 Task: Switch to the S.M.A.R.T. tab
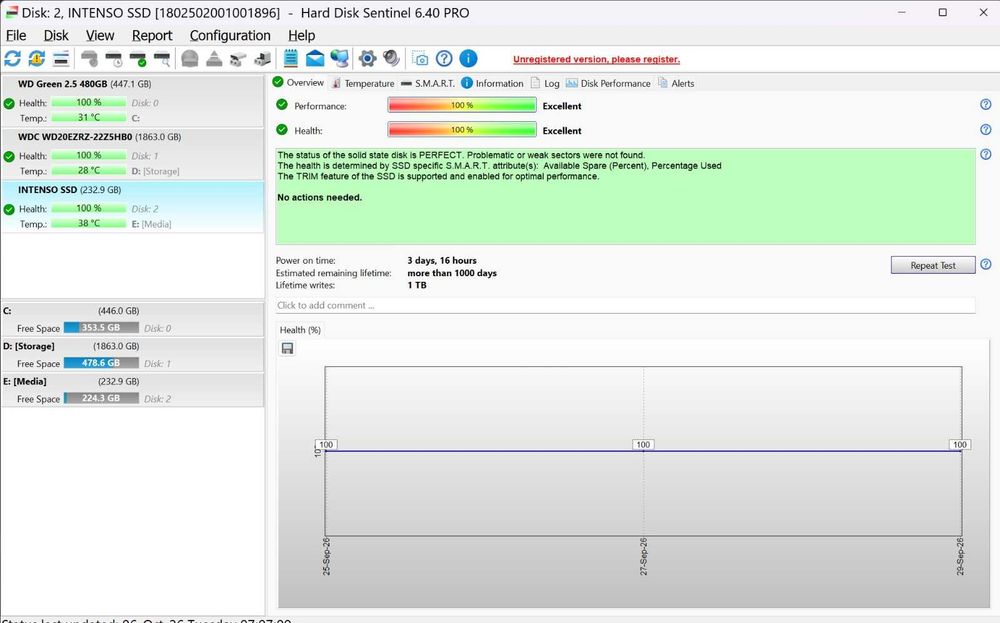(x=428, y=84)
